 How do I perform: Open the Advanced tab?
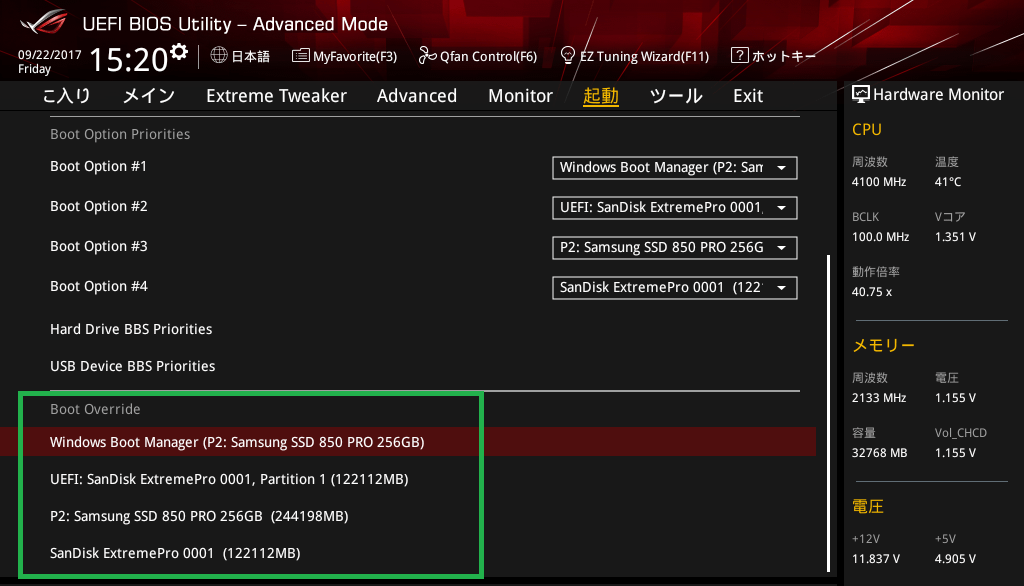pos(417,96)
